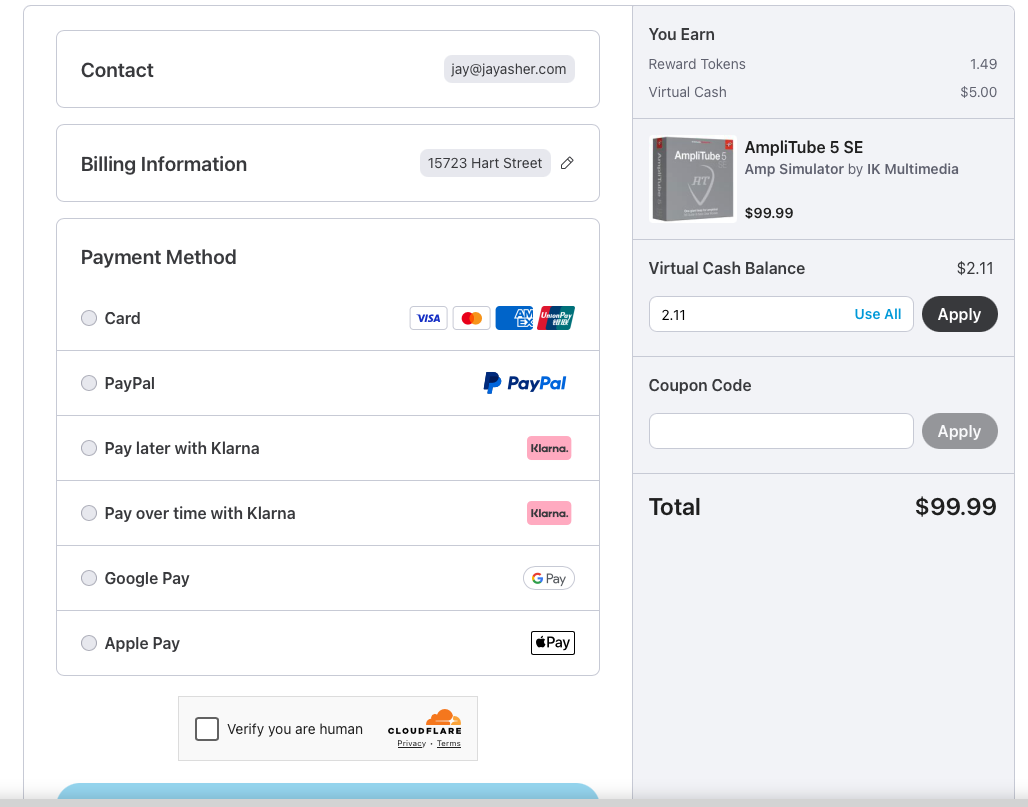Click the Apple Pay badge icon
This screenshot has width=1028, height=807.
click(x=552, y=643)
